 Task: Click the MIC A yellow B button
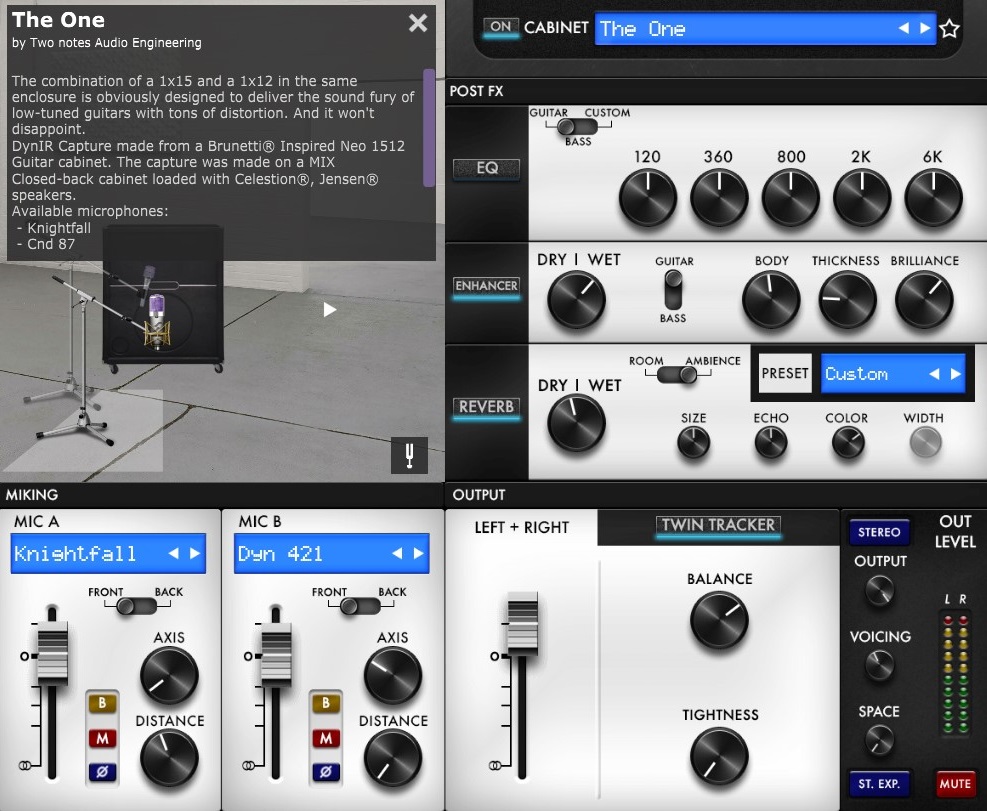tap(102, 703)
